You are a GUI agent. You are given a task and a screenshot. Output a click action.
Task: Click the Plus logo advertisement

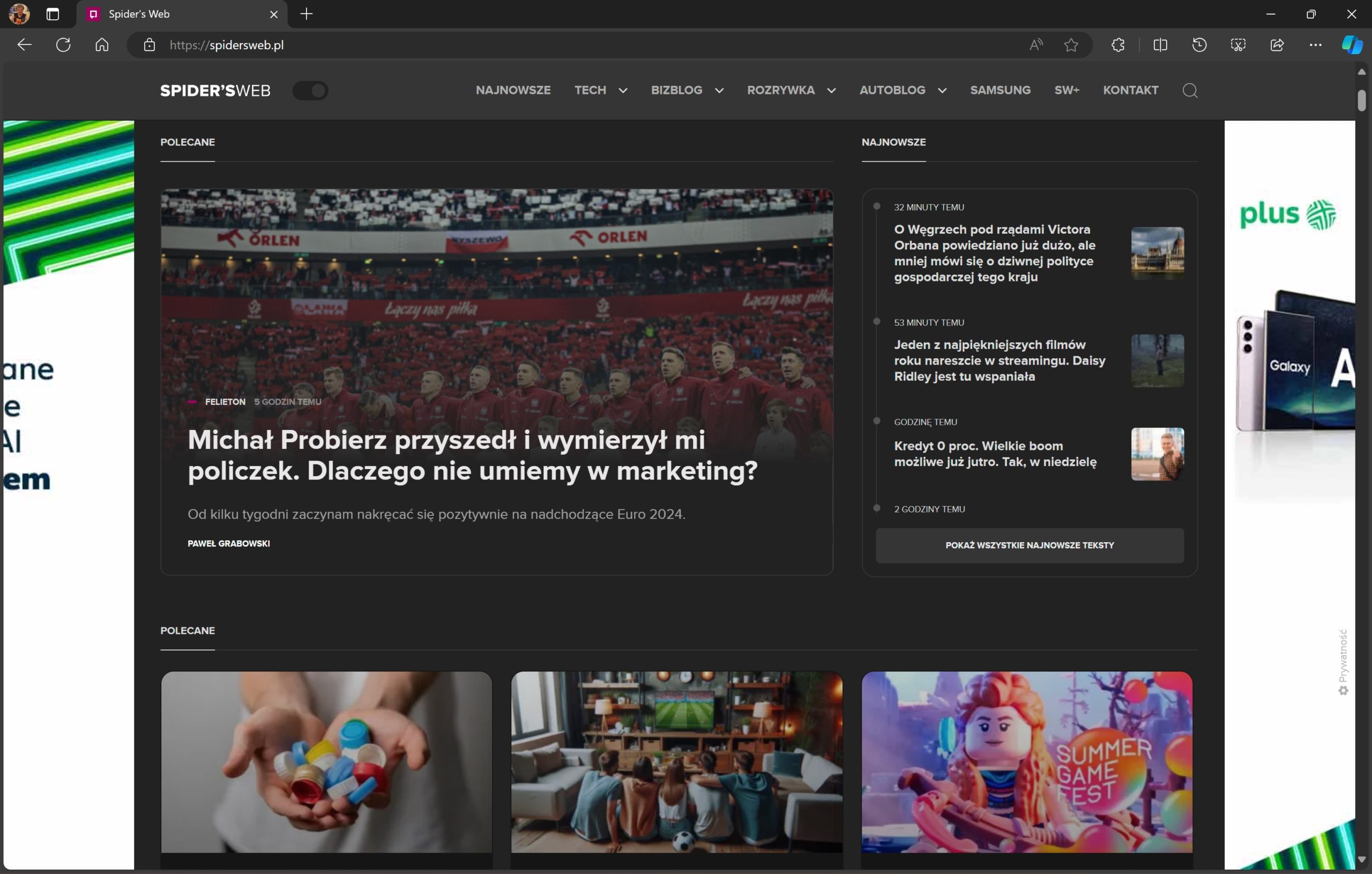1288,215
